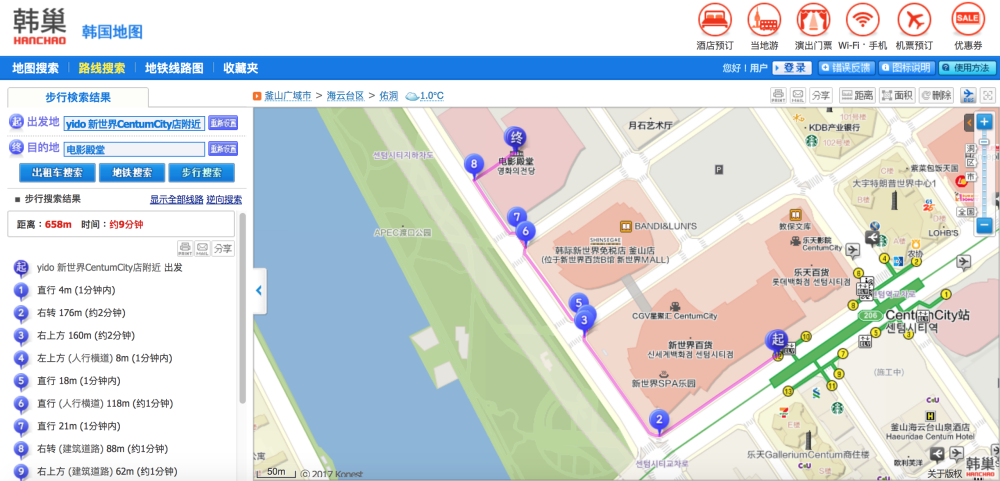Open hotel booking icon (酒店预订)
The image size is (1000, 481).
pyautogui.click(x=715, y=20)
